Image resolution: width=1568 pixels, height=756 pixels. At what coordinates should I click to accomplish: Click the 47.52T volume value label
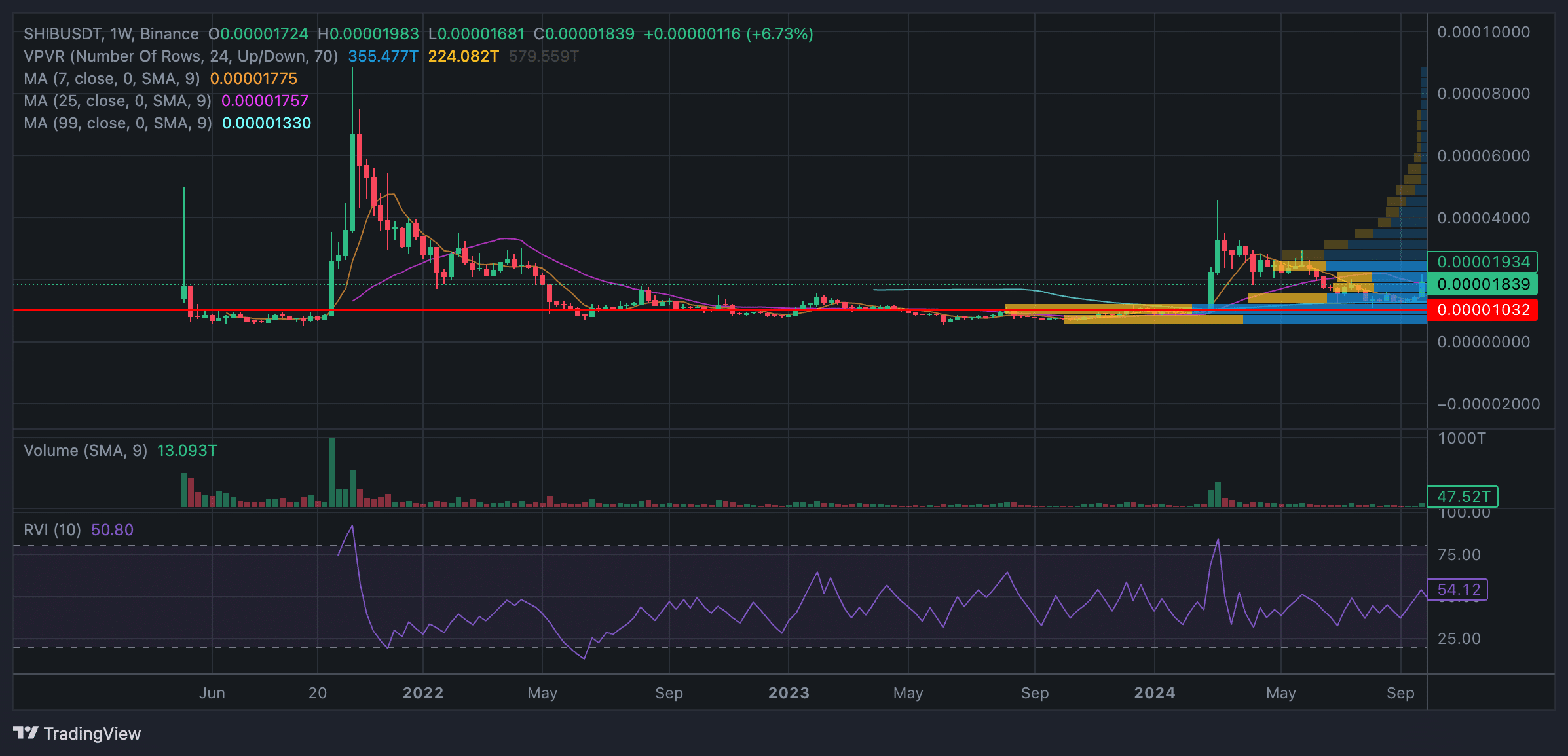[1463, 497]
